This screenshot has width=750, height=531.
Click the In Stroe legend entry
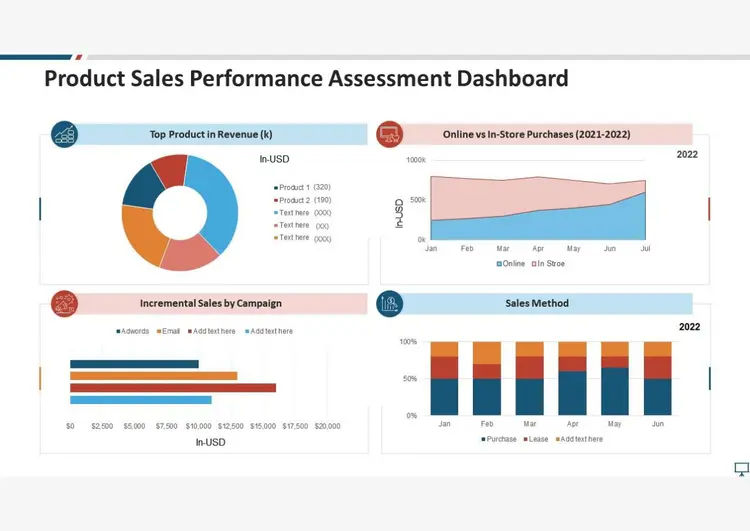(x=548, y=264)
